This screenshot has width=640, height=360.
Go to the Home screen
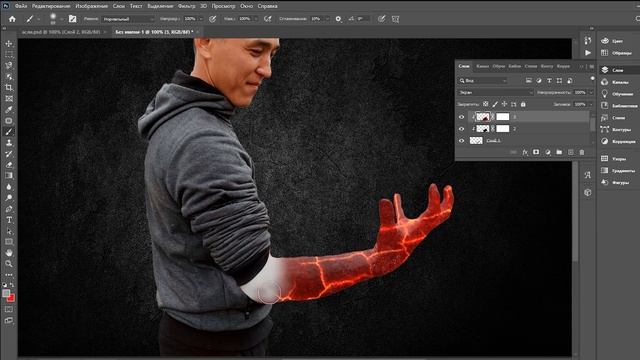[12, 19]
